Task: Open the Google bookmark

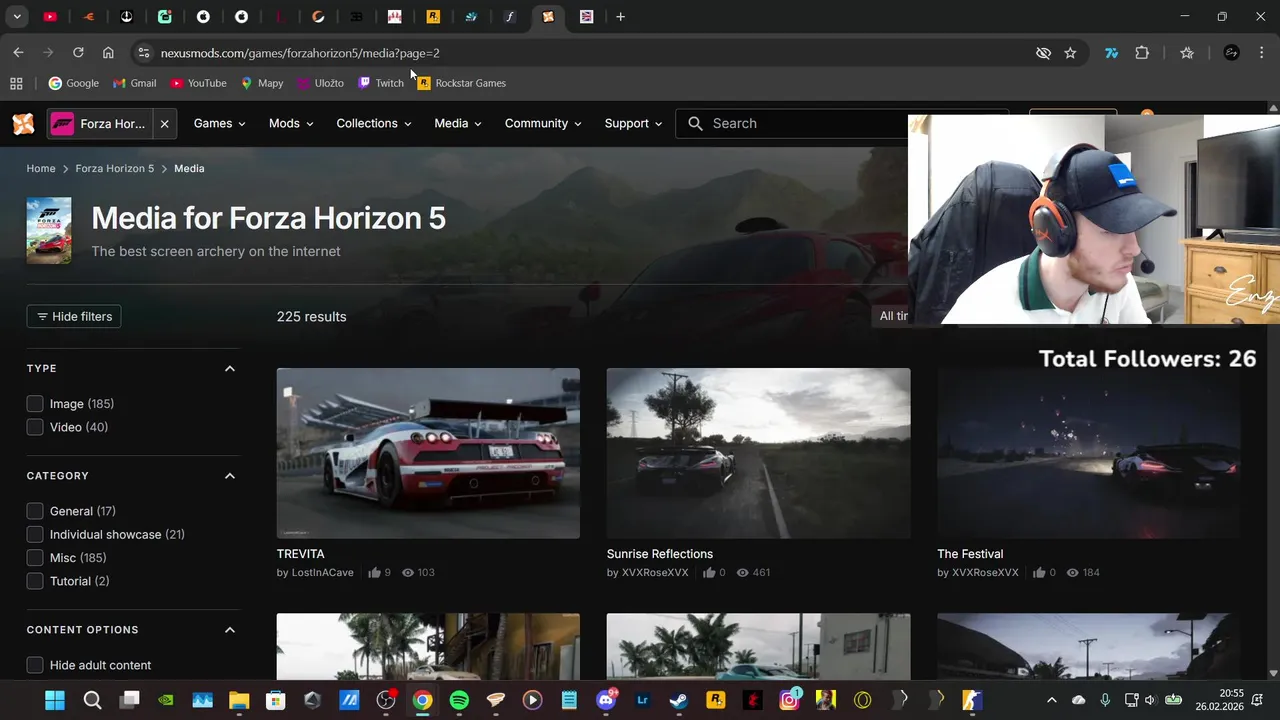Action: (x=74, y=83)
